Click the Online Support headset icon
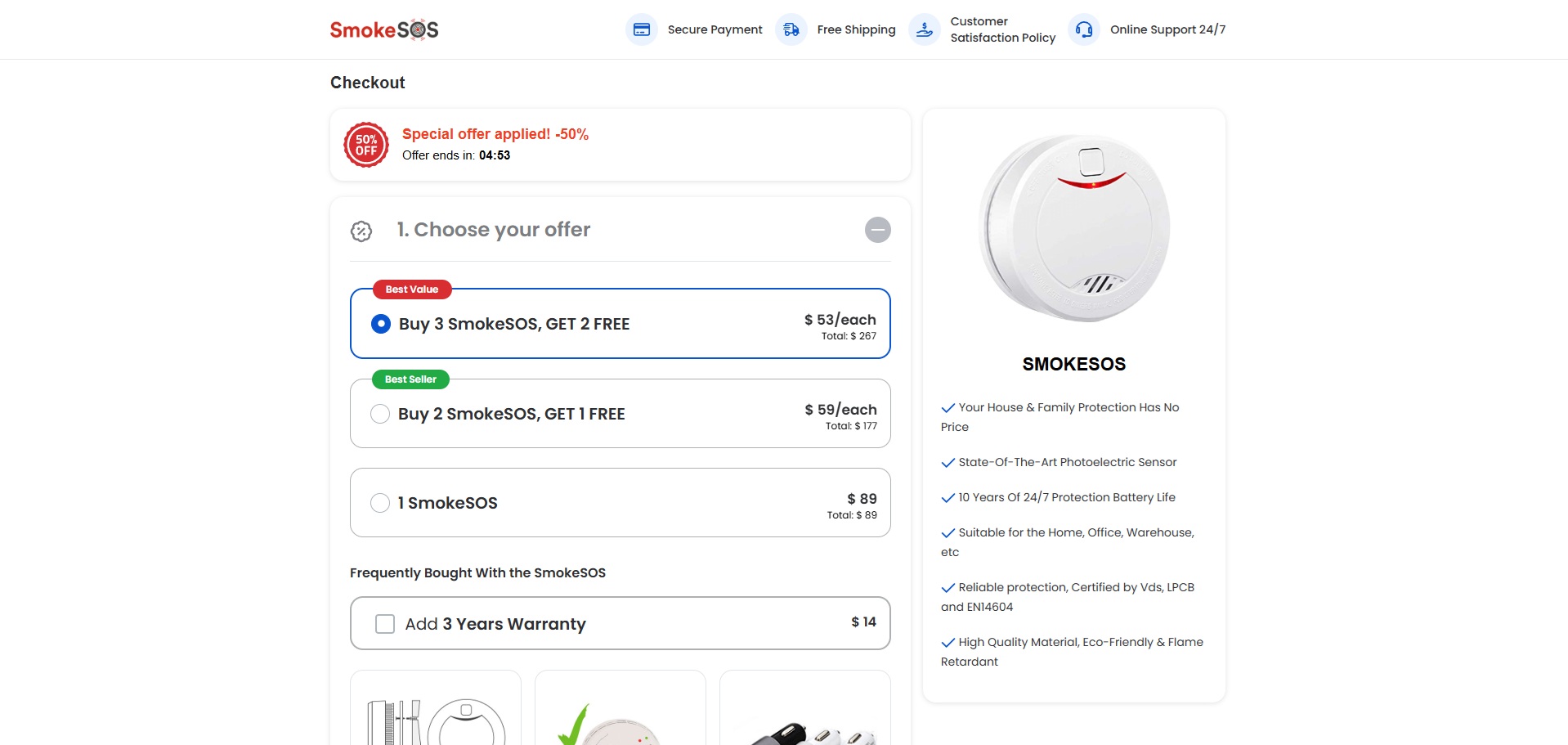Screen dimensions: 1568x745 coord(1084,30)
